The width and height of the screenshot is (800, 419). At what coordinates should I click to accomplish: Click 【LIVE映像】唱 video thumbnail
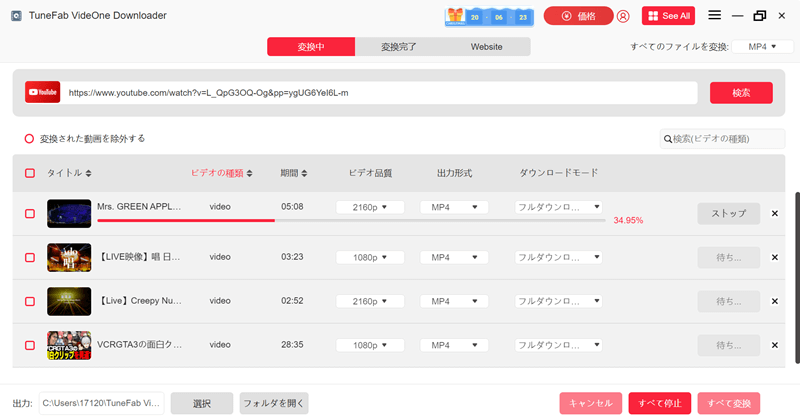(69, 257)
